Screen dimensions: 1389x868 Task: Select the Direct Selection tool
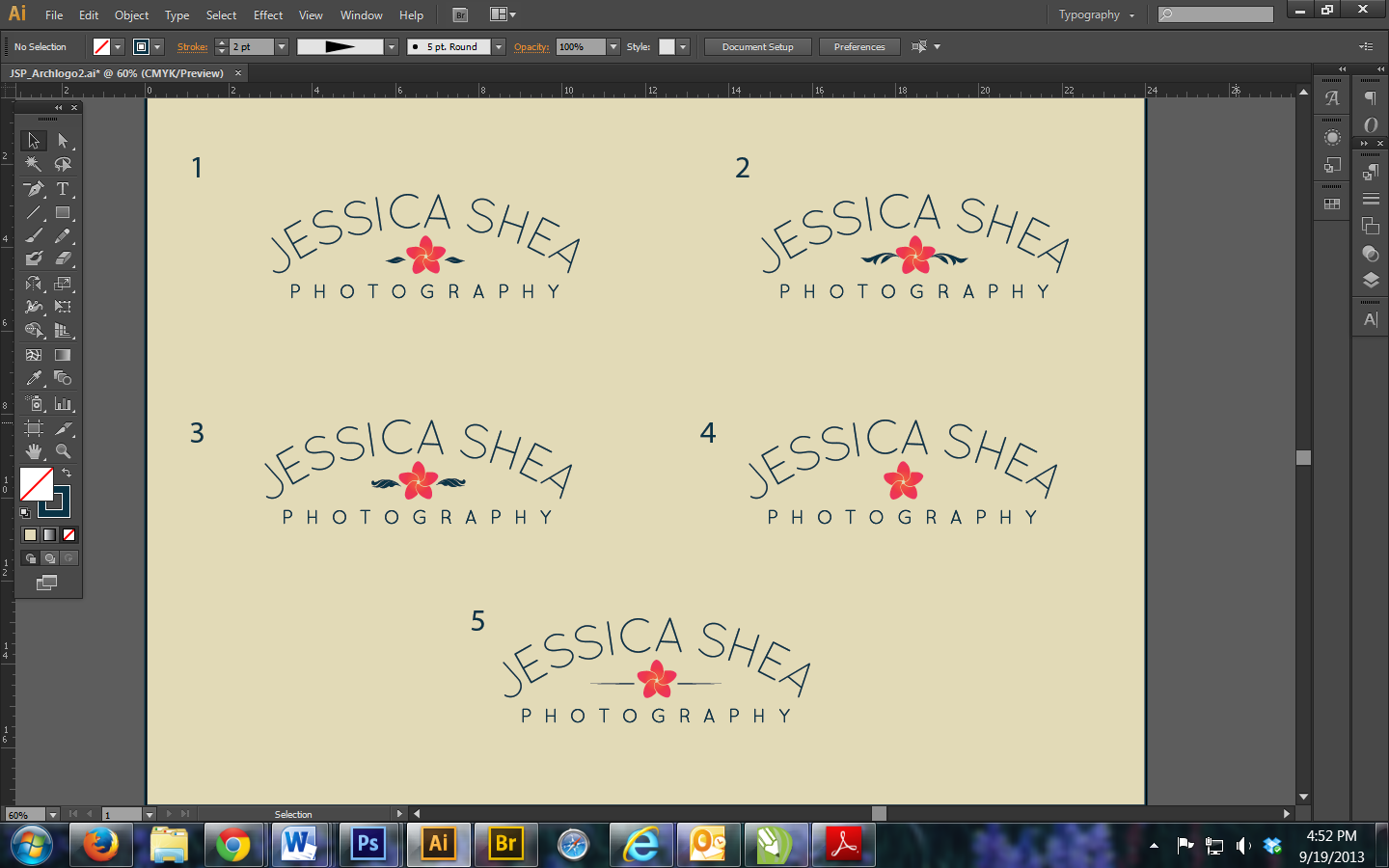click(x=63, y=141)
